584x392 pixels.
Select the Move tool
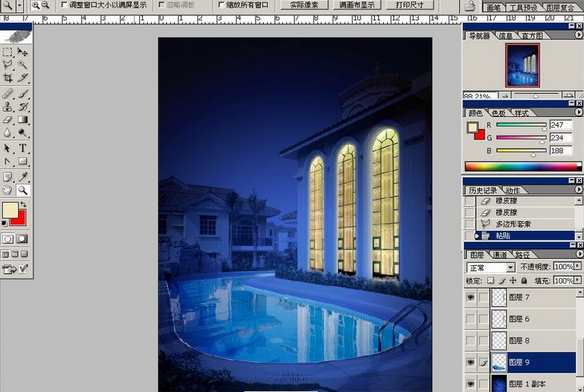[23, 52]
